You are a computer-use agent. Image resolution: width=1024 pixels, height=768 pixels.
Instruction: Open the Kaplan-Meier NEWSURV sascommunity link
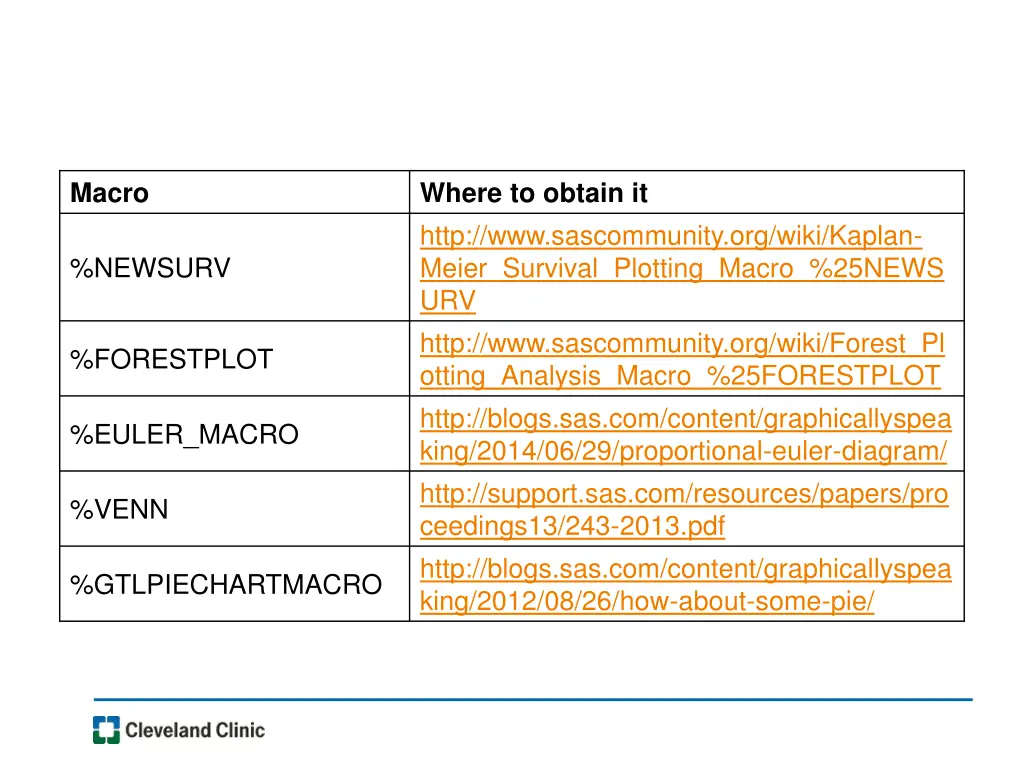click(681, 268)
